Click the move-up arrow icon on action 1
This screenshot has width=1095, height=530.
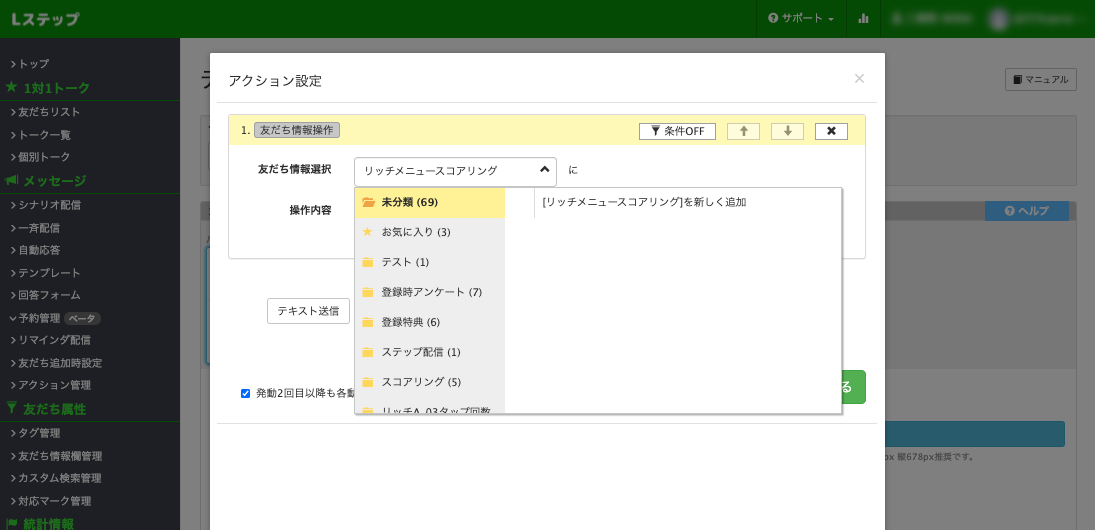point(743,131)
